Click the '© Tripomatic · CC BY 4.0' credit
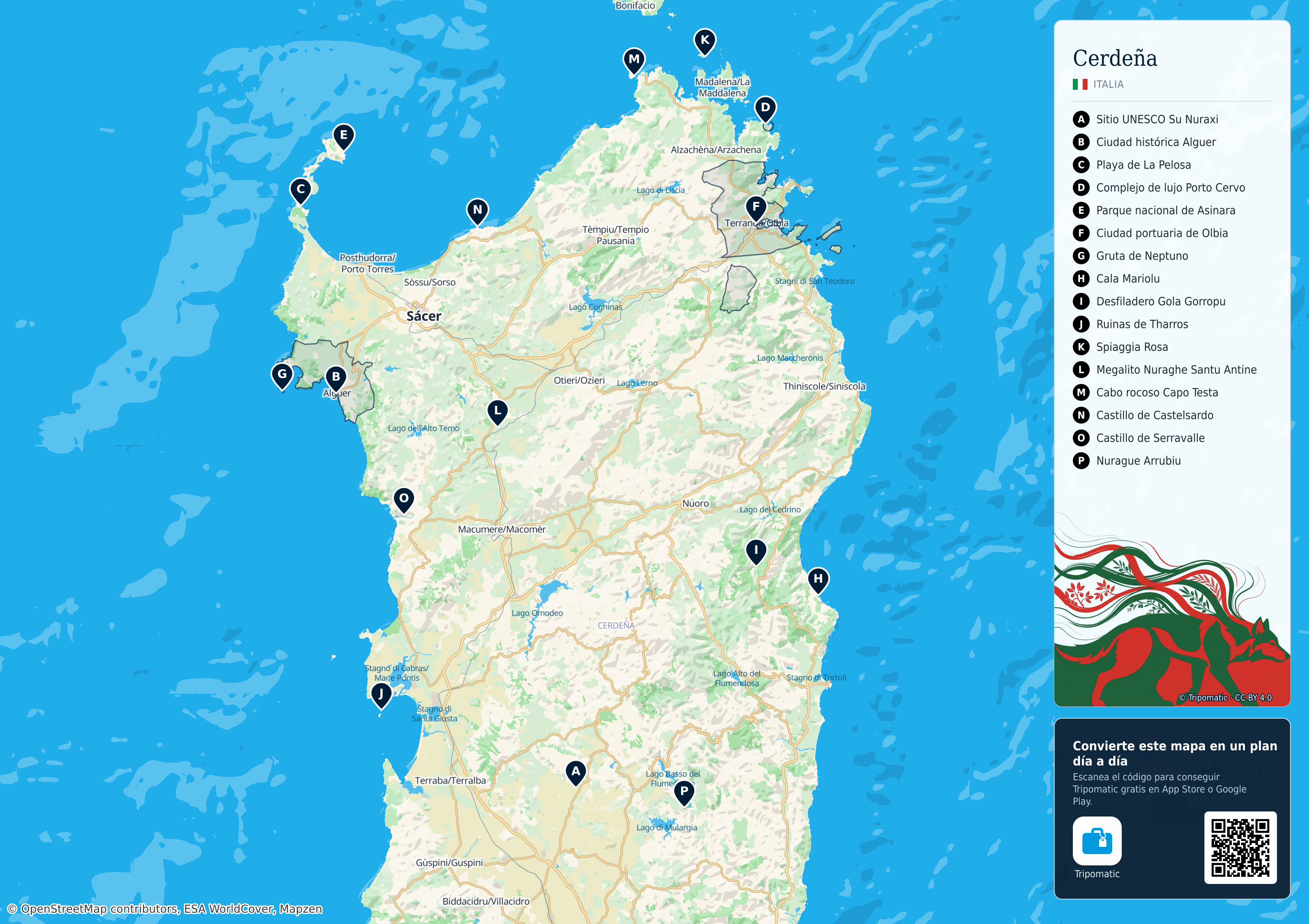 (1225, 697)
